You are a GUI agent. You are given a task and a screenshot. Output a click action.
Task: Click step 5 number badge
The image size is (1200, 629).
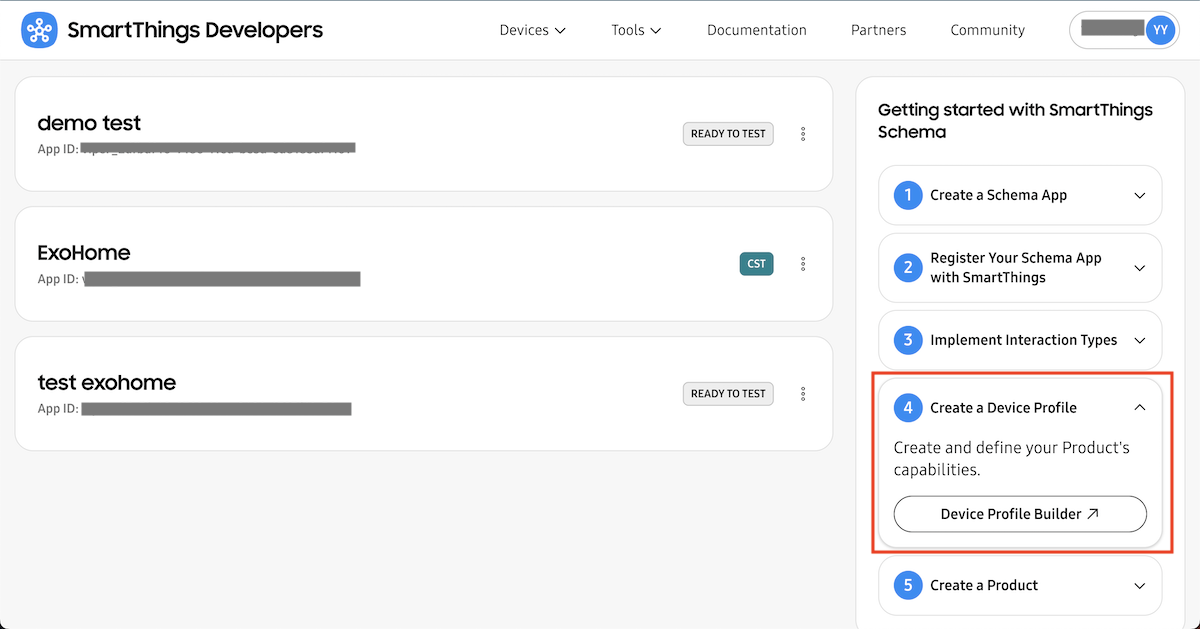point(908,585)
